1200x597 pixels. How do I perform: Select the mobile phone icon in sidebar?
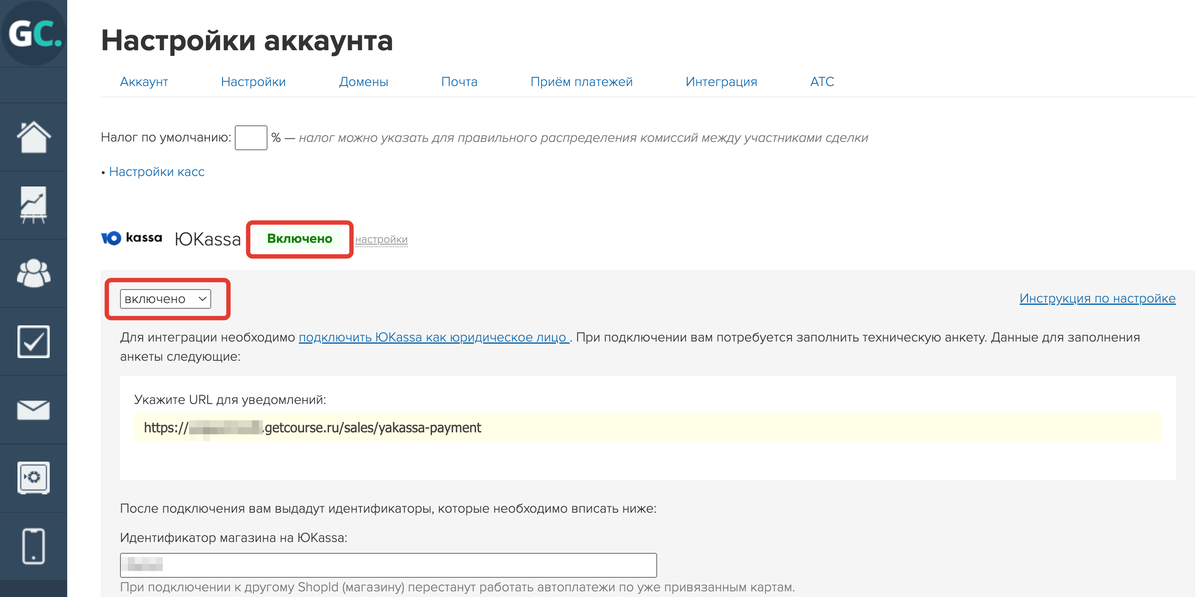point(33,545)
